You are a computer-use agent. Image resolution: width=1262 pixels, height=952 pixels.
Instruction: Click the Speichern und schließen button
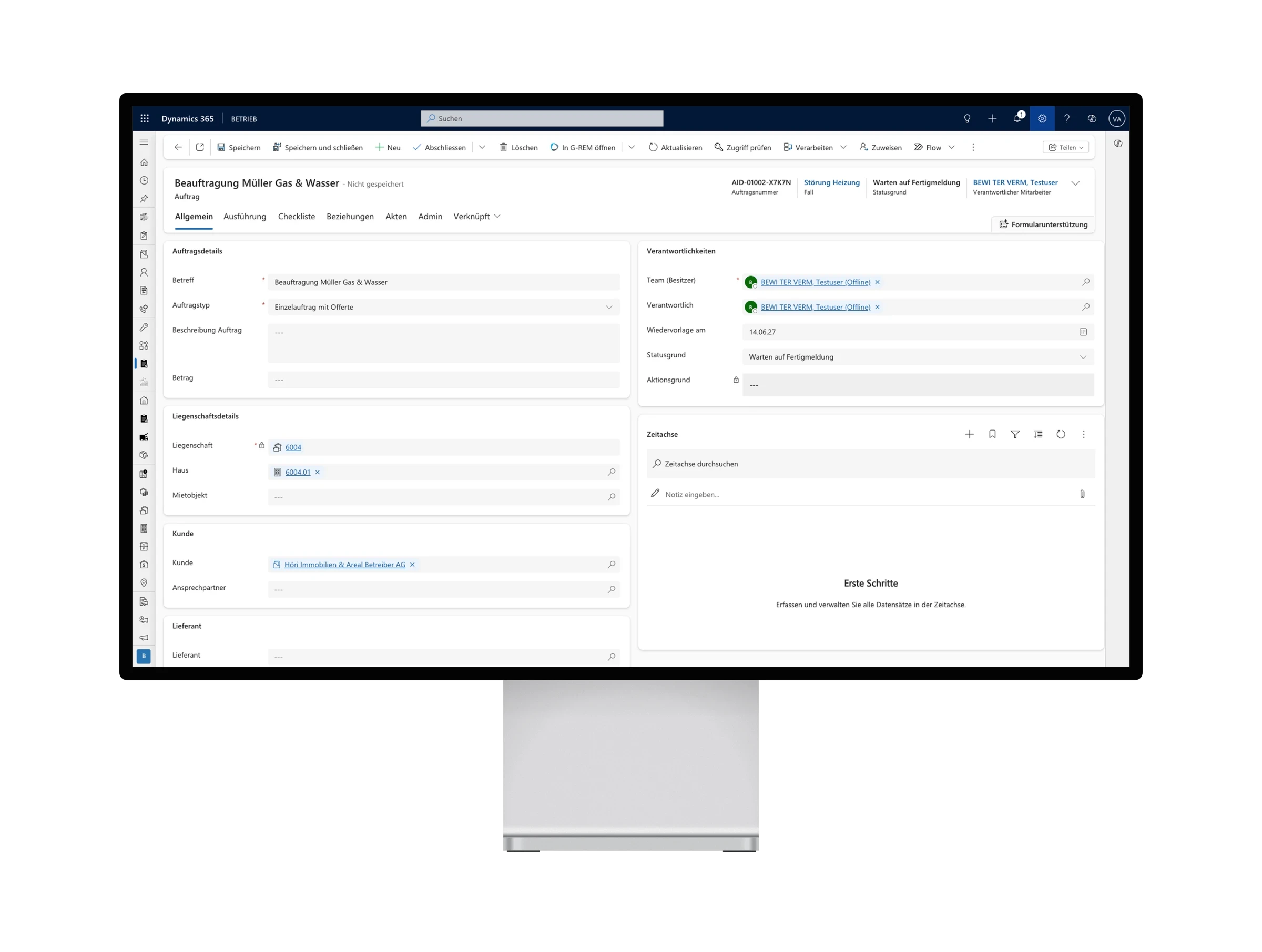(x=317, y=147)
